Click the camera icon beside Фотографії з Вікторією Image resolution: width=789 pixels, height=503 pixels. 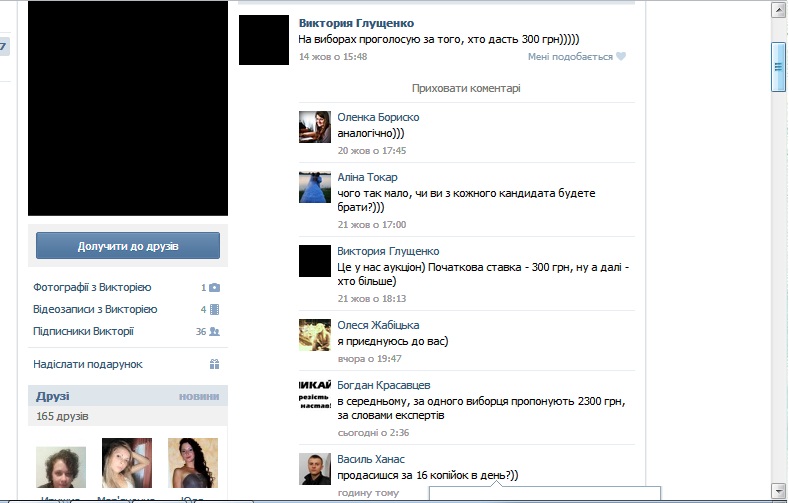click(214, 287)
